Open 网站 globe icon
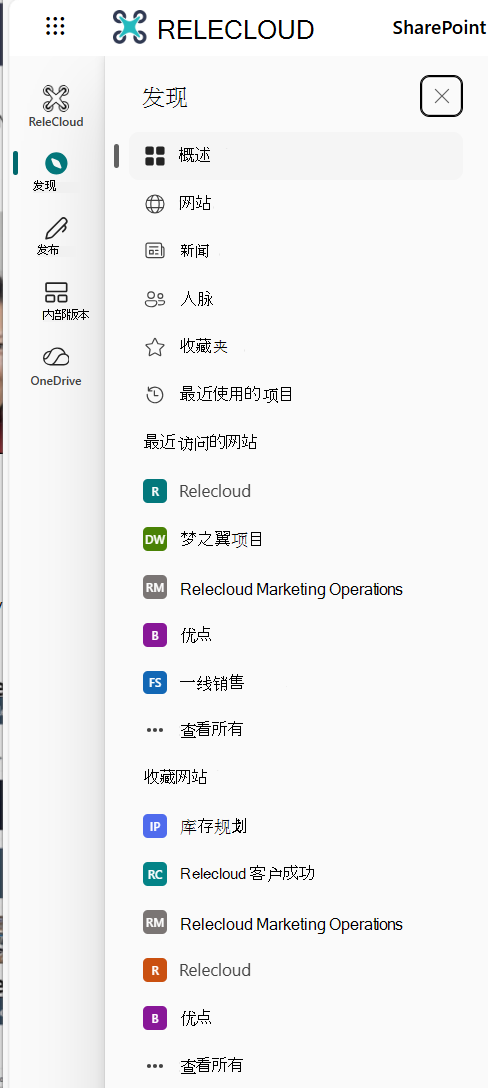488x1088 pixels. coord(155,203)
